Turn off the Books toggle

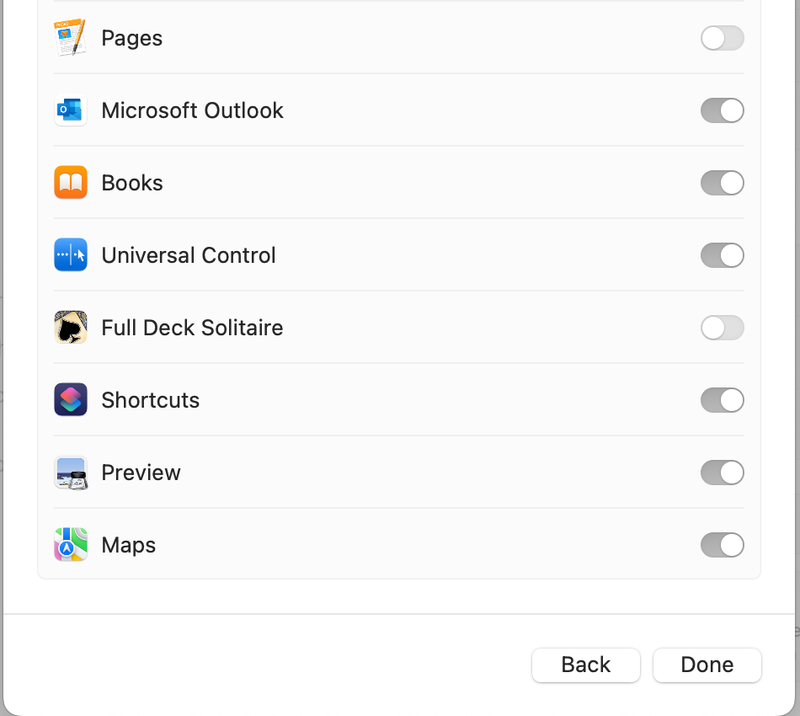point(722,183)
